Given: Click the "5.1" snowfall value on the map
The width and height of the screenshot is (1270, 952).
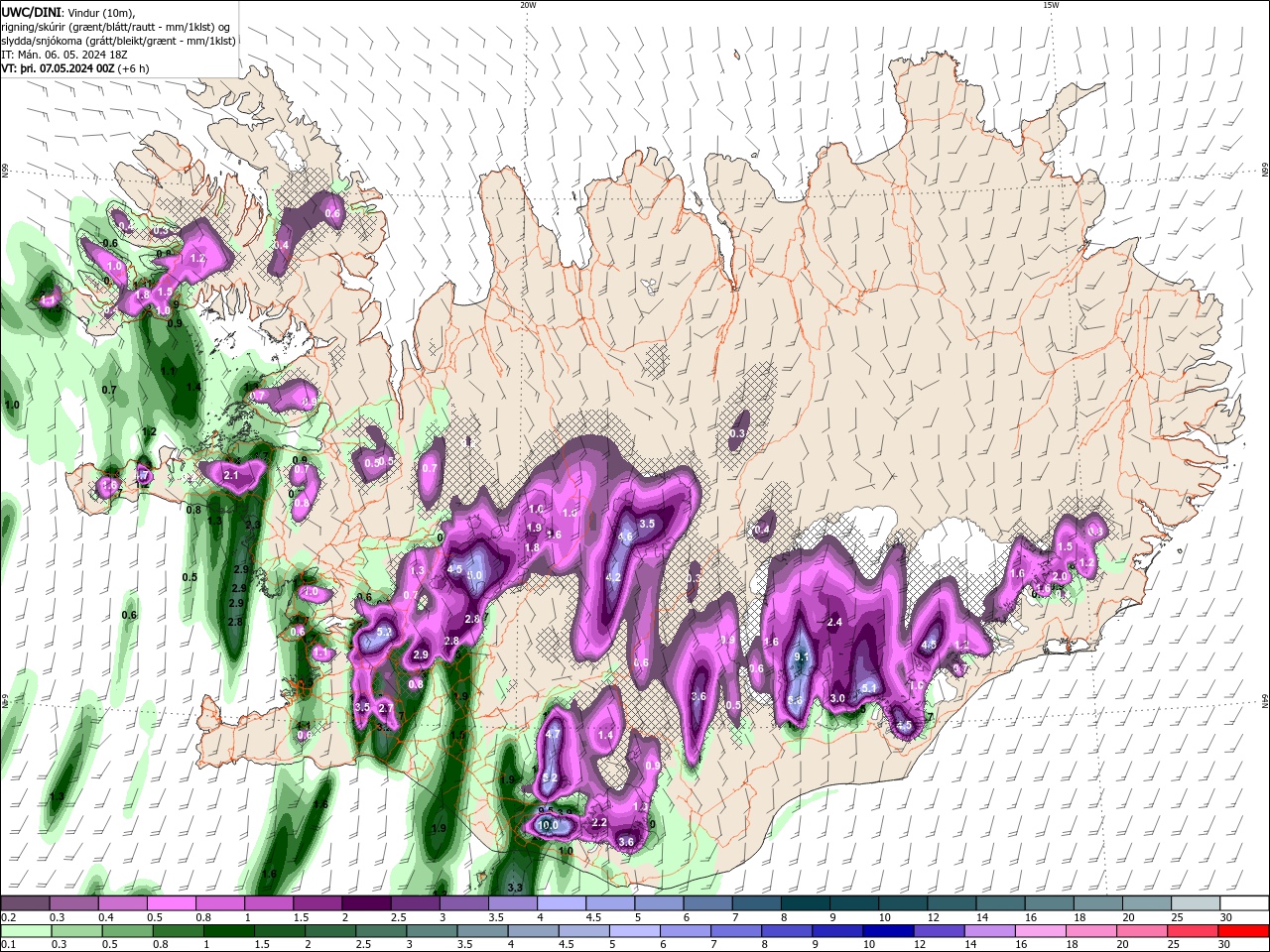Looking at the screenshot, I should pyautogui.click(x=868, y=688).
